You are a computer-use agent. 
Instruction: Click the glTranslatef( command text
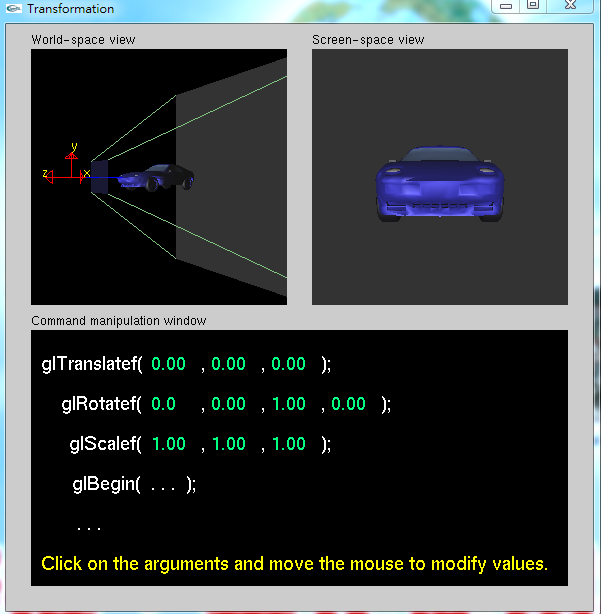click(x=92, y=364)
